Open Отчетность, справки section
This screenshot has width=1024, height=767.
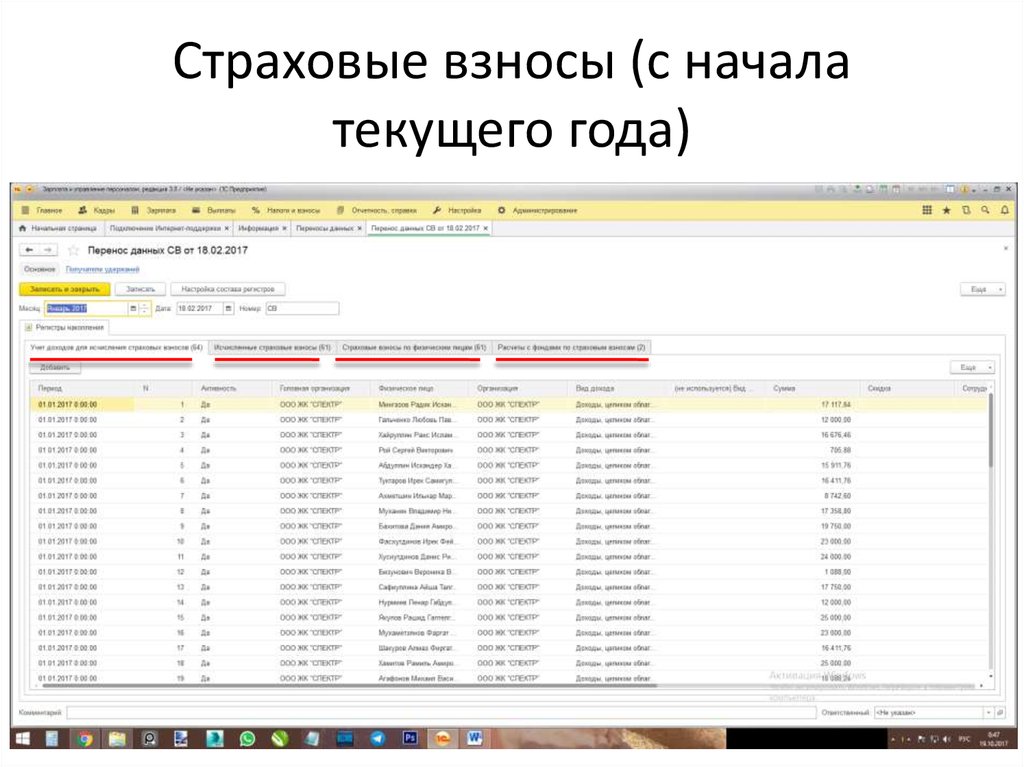340,210
